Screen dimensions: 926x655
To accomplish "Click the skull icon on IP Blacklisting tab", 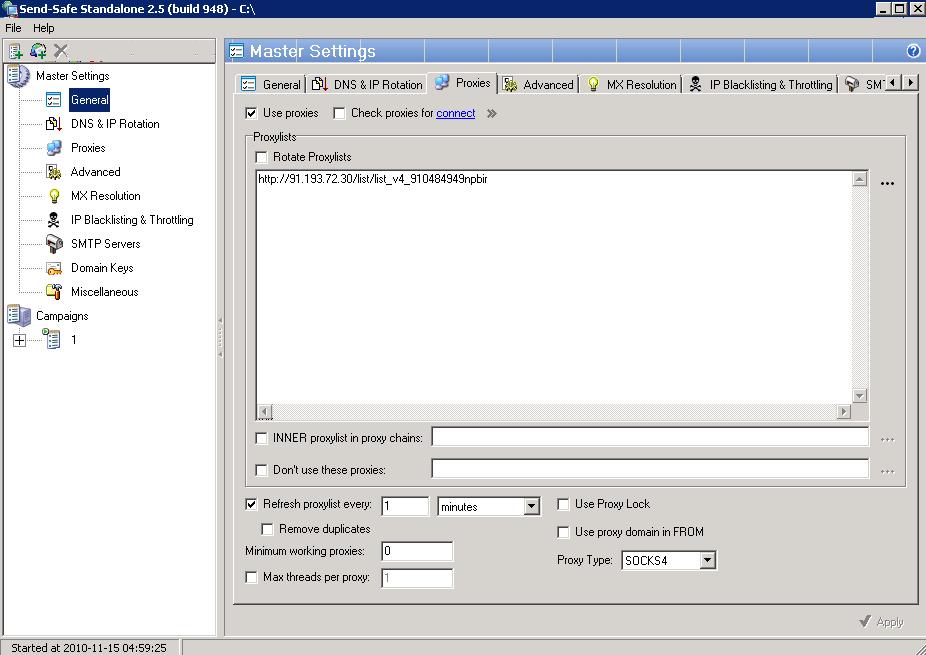I will coord(696,84).
